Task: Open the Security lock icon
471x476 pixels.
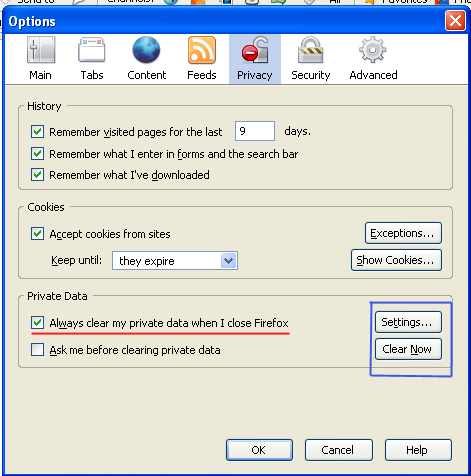Action: [x=310, y=50]
